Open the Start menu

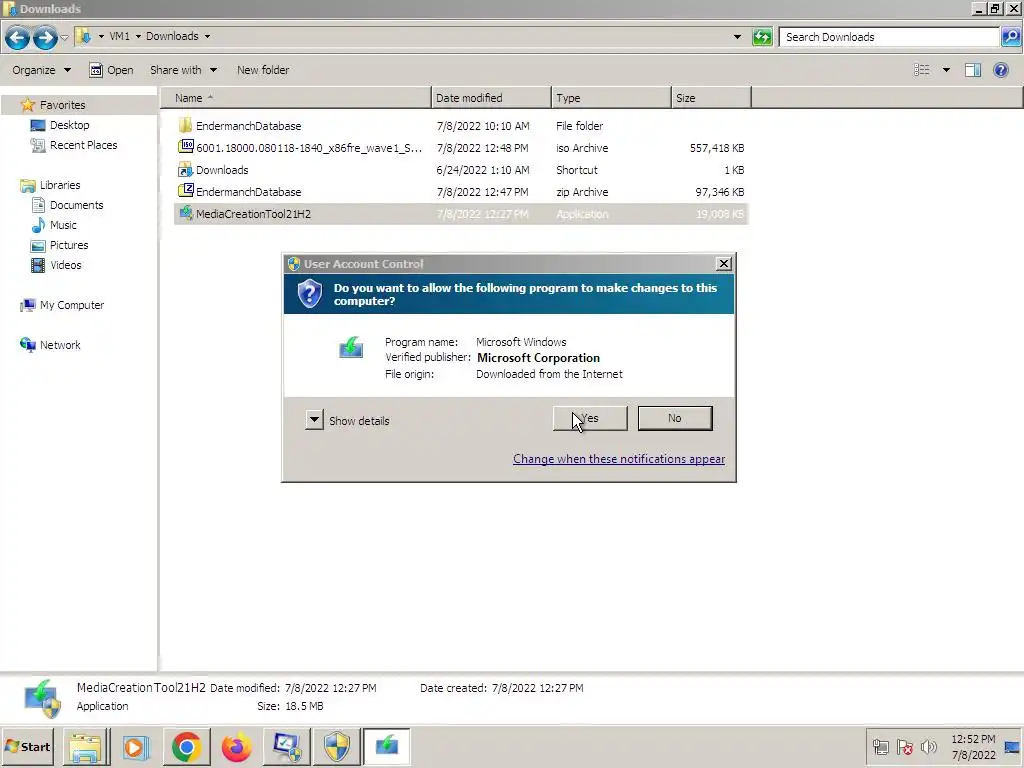tap(27, 746)
